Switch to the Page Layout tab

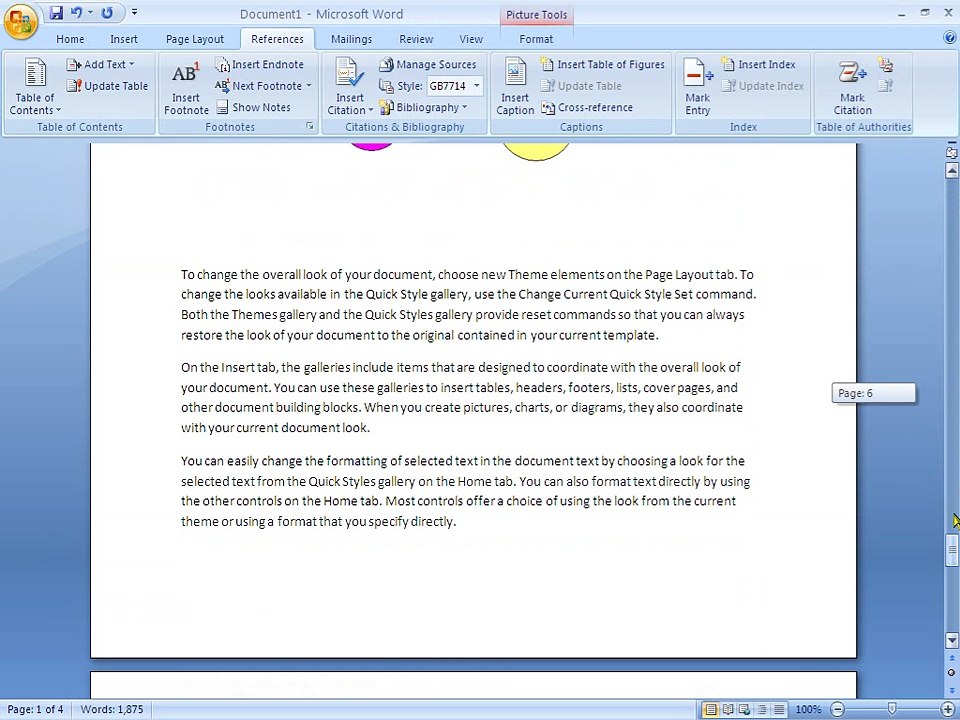coord(195,39)
